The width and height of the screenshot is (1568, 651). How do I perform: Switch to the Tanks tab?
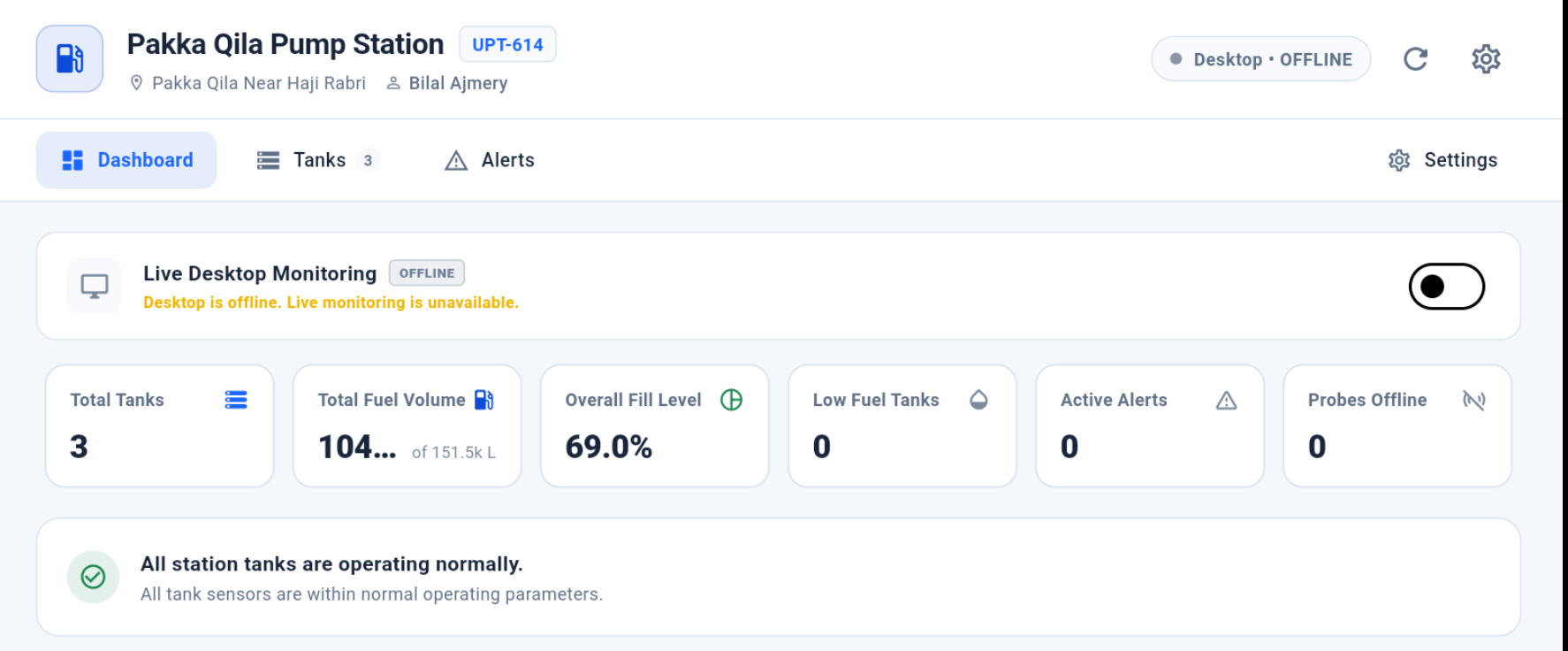pos(318,160)
